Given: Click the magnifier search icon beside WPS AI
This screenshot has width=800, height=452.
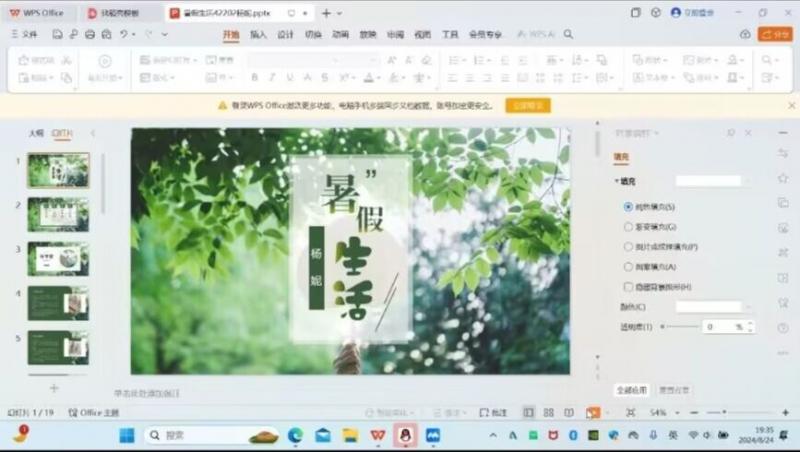Looking at the screenshot, I should click(568, 34).
